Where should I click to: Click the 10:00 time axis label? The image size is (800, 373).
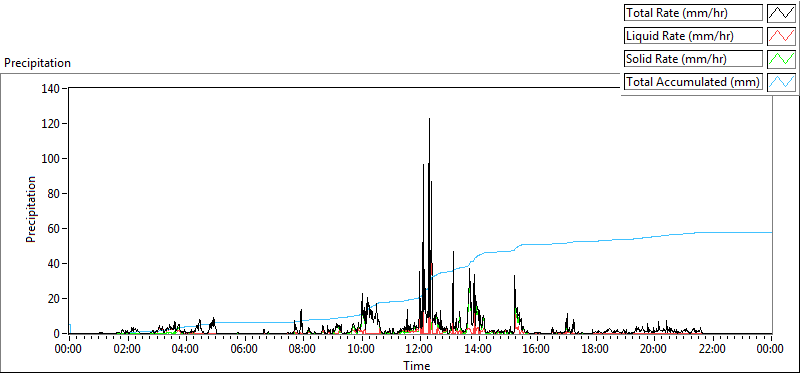[362, 350]
